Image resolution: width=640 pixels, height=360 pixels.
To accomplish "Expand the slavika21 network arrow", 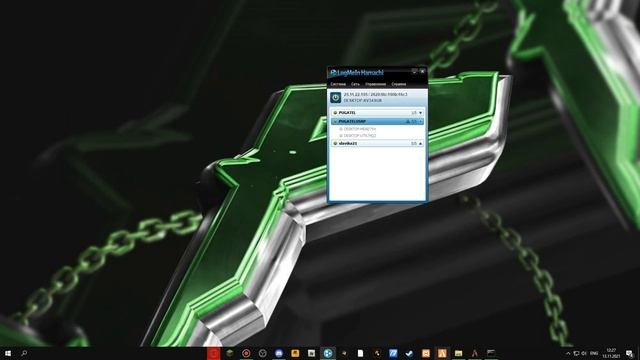I will [x=420, y=144].
